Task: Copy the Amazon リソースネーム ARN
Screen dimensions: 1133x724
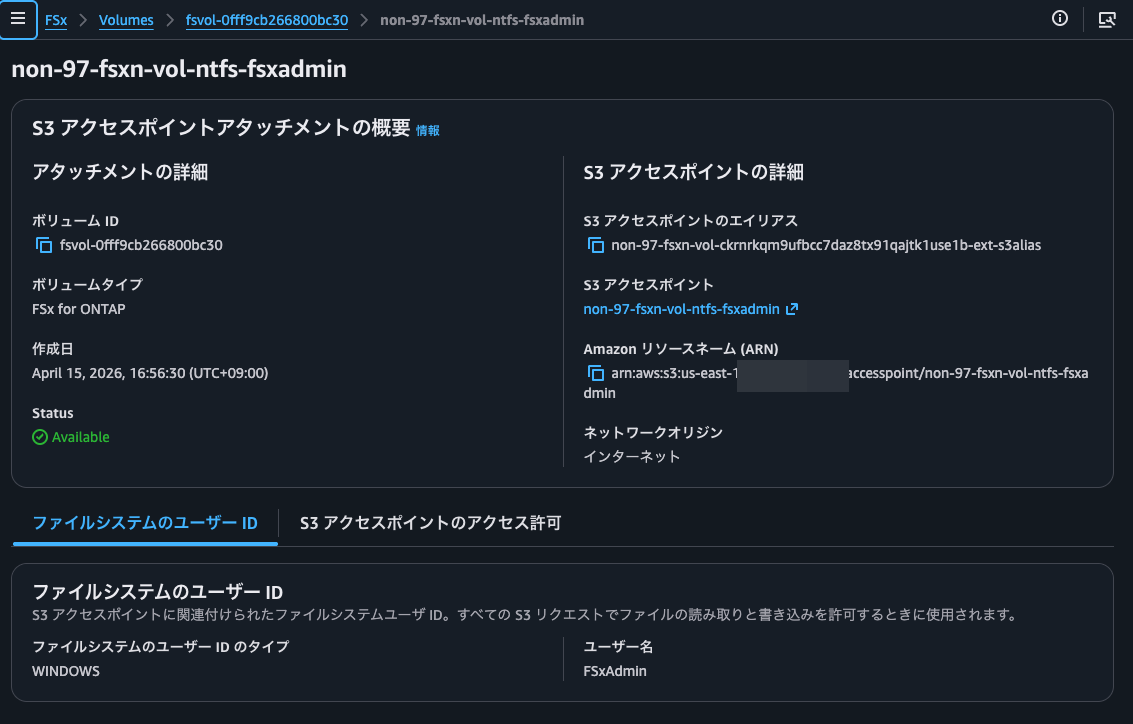Action: click(594, 373)
